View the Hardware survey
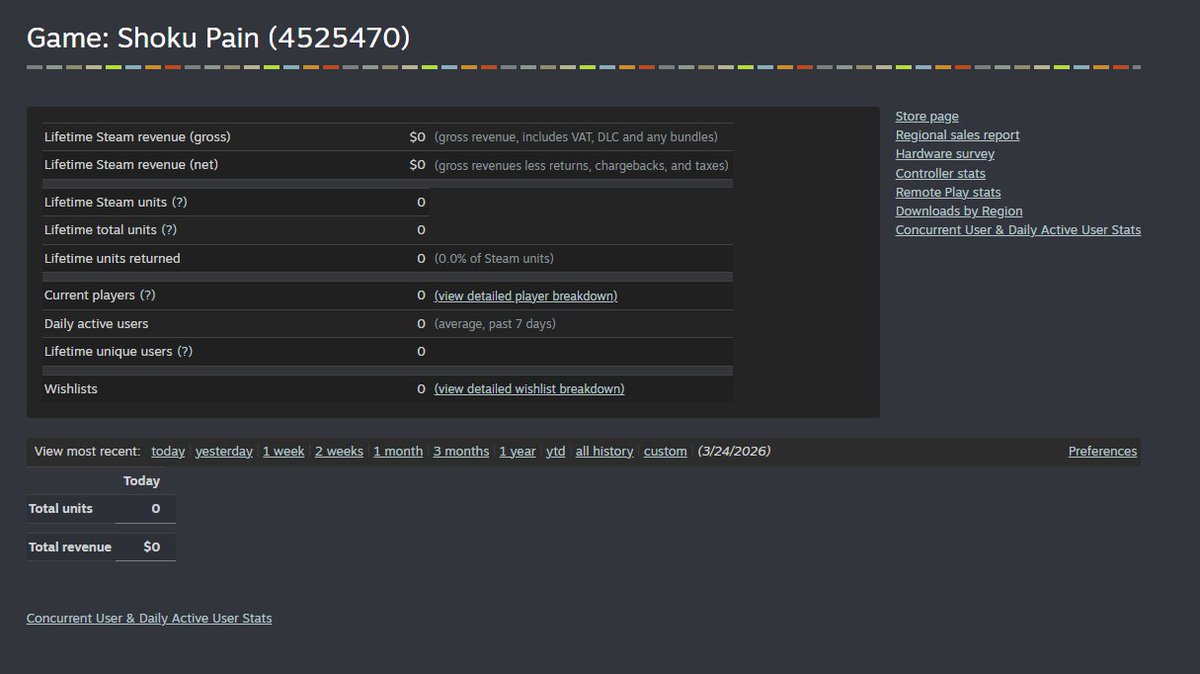The width and height of the screenshot is (1200, 674). pyautogui.click(x=944, y=154)
